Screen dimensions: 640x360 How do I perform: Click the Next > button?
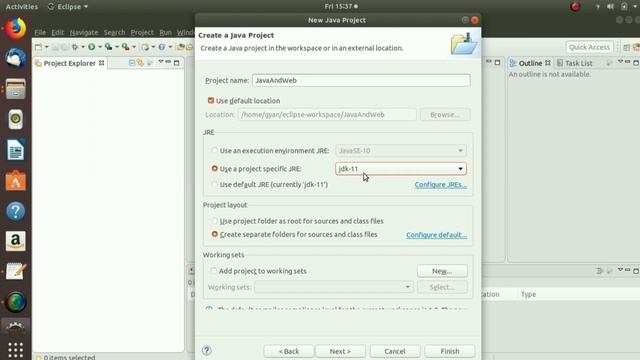pyautogui.click(x=340, y=351)
